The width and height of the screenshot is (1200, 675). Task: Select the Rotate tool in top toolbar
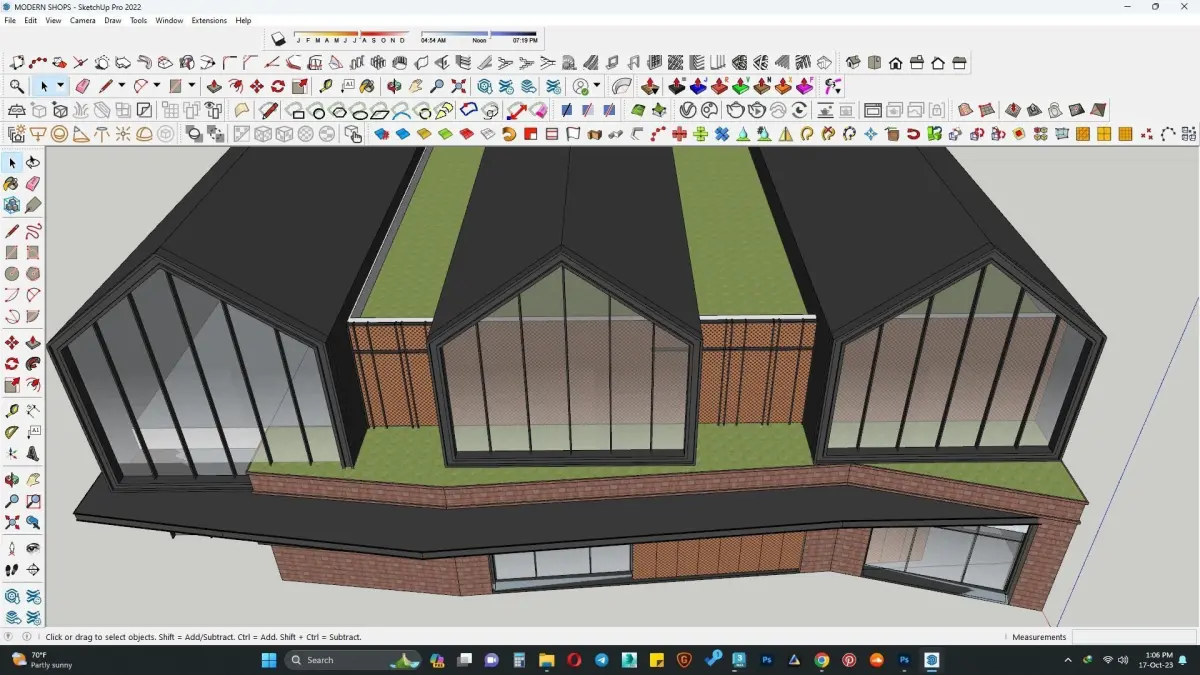278,87
